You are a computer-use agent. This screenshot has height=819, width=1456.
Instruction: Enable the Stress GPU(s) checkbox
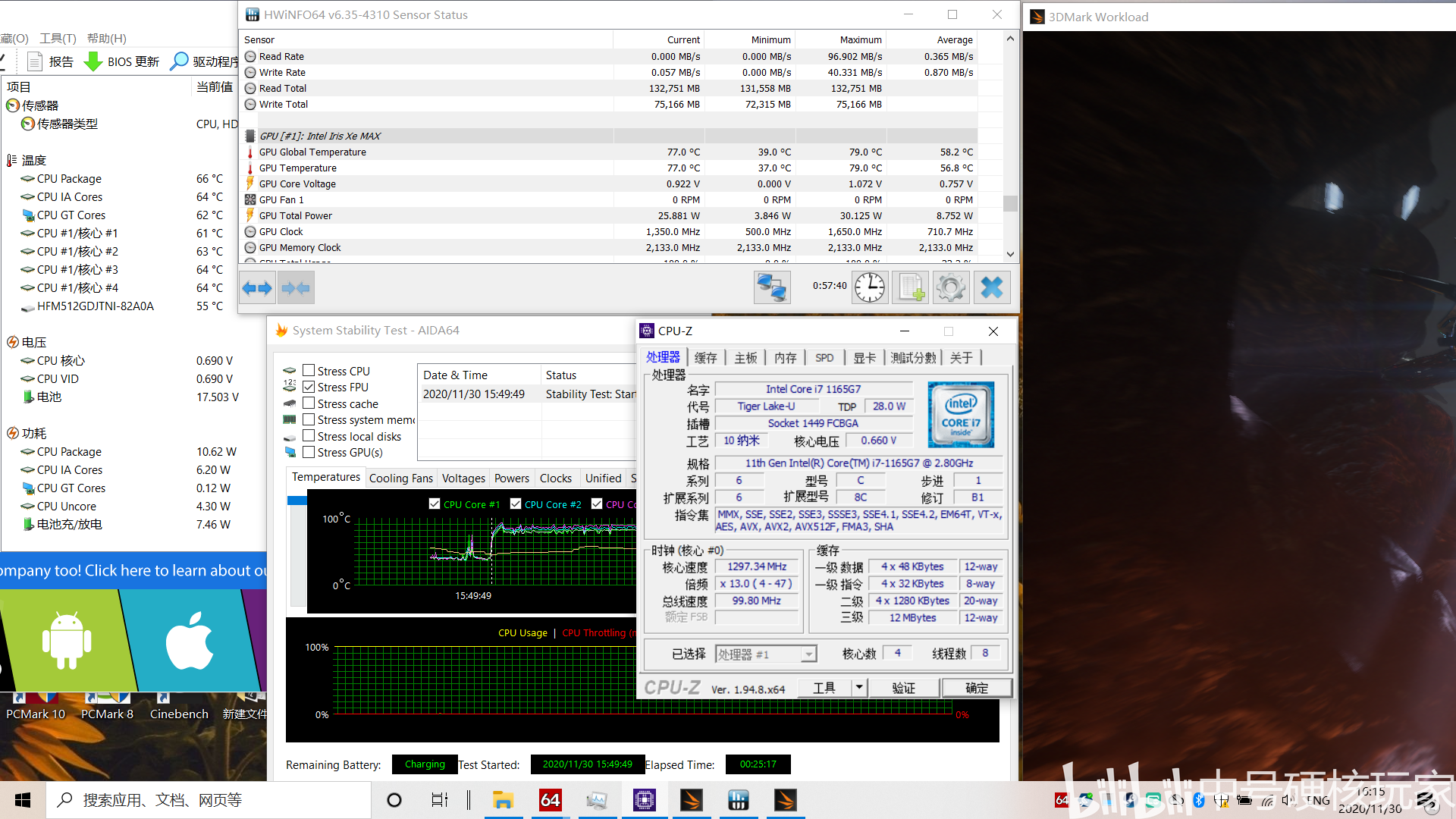[x=309, y=452]
